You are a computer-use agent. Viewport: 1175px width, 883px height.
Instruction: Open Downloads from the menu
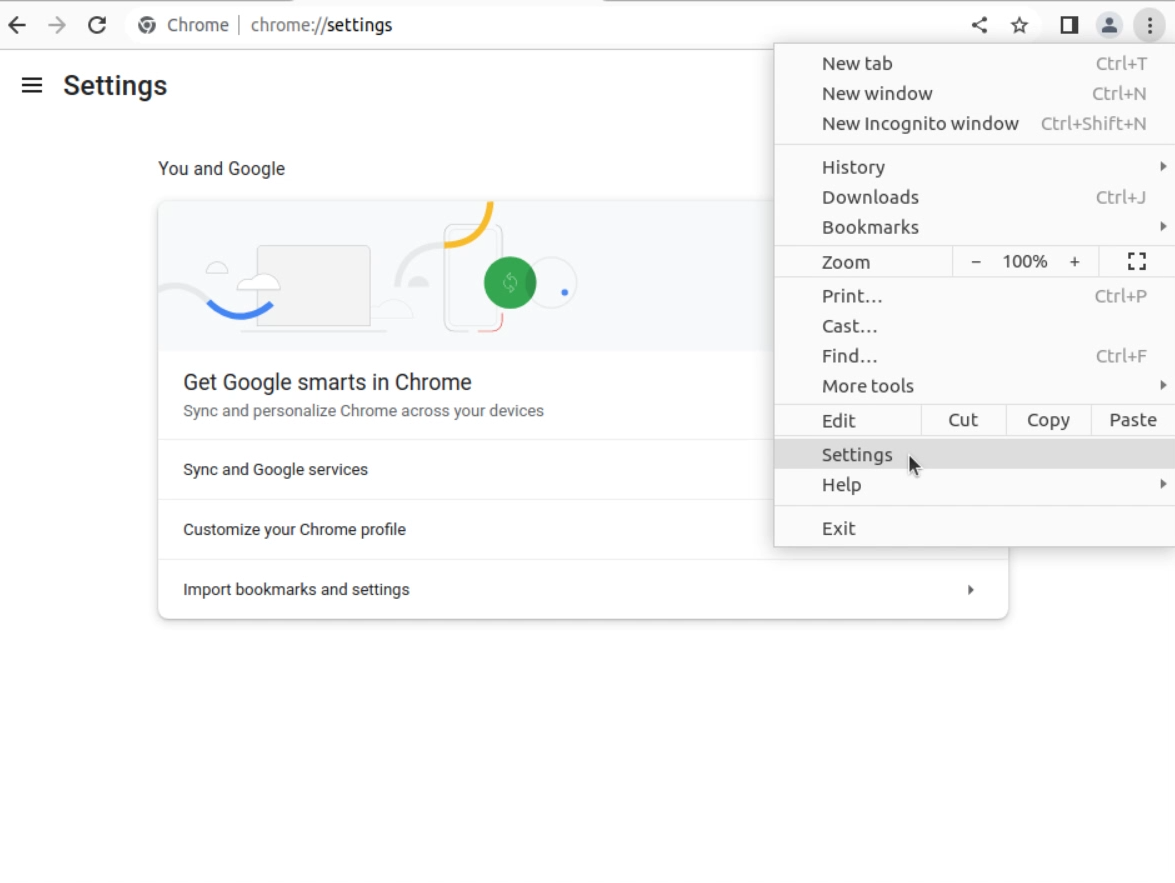[x=974, y=197]
